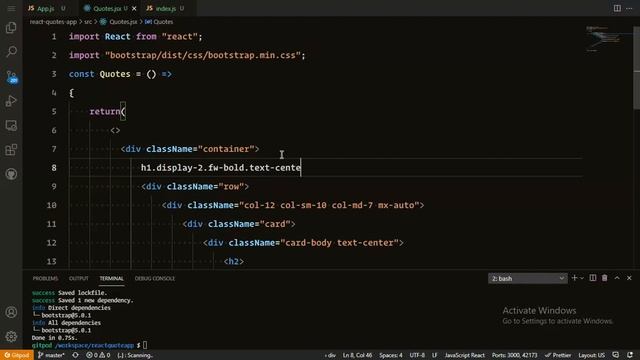The height and width of the screenshot is (360, 640).
Task: Switch to the App.js tab
Action: click(x=46, y=8)
